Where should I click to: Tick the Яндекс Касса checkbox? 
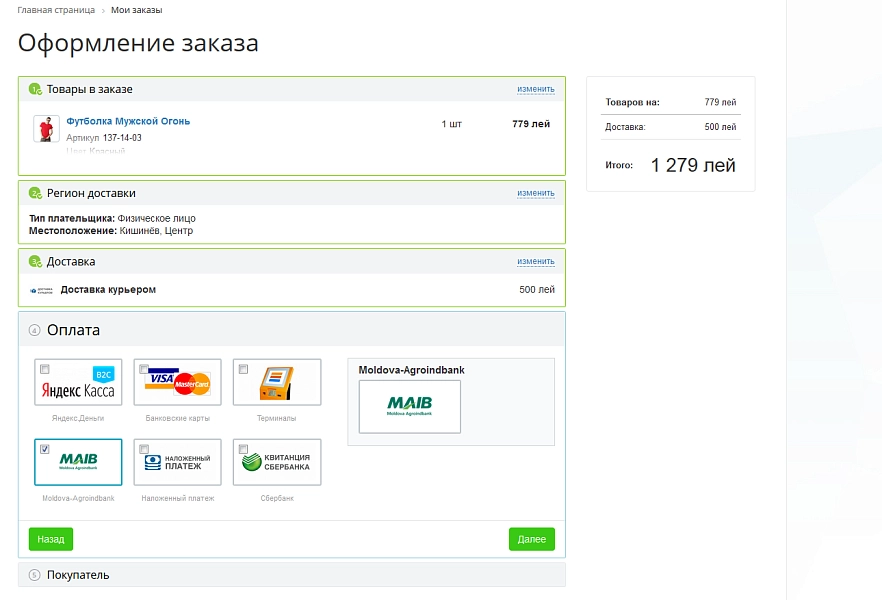click(x=44, y=369)
